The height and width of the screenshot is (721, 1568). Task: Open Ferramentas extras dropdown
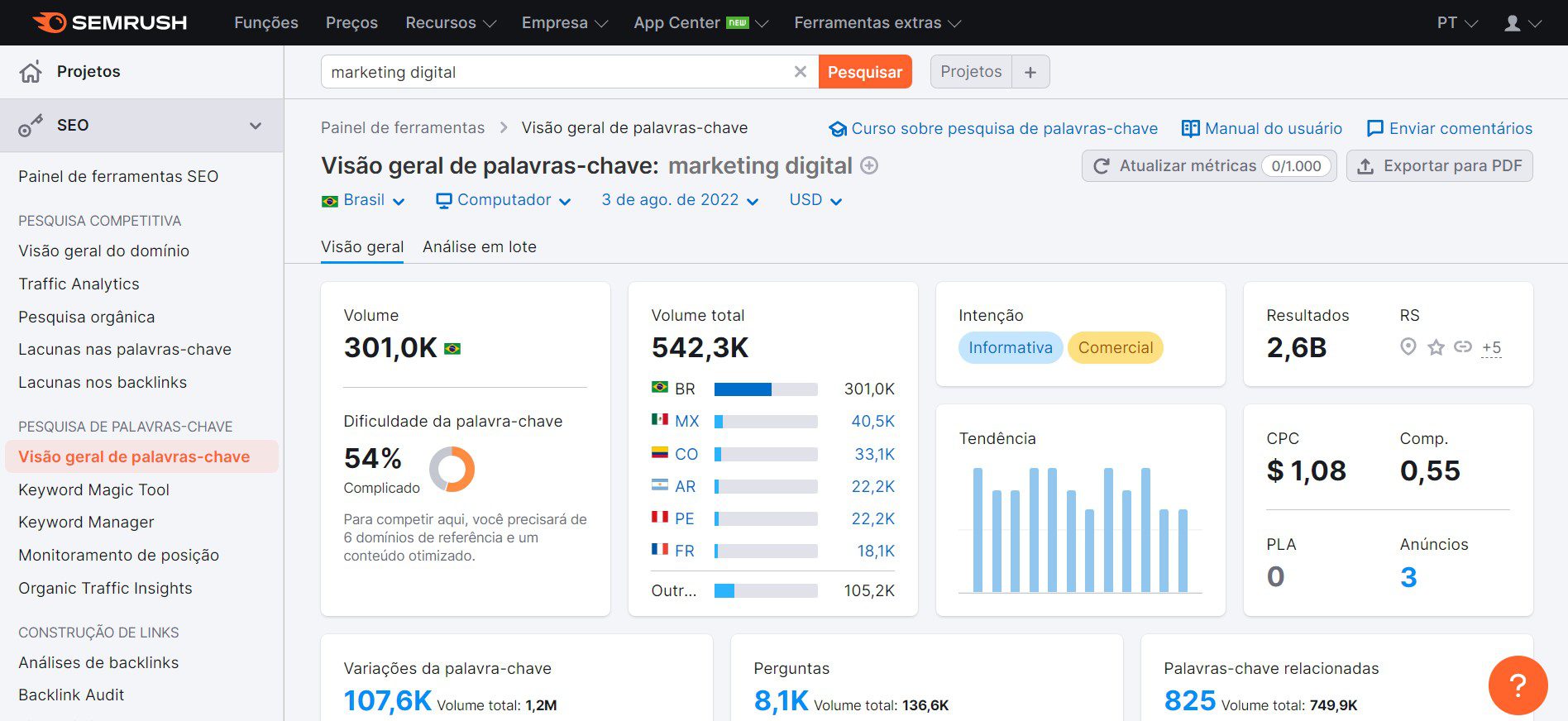pyautogui.click(x=877, y=23)
